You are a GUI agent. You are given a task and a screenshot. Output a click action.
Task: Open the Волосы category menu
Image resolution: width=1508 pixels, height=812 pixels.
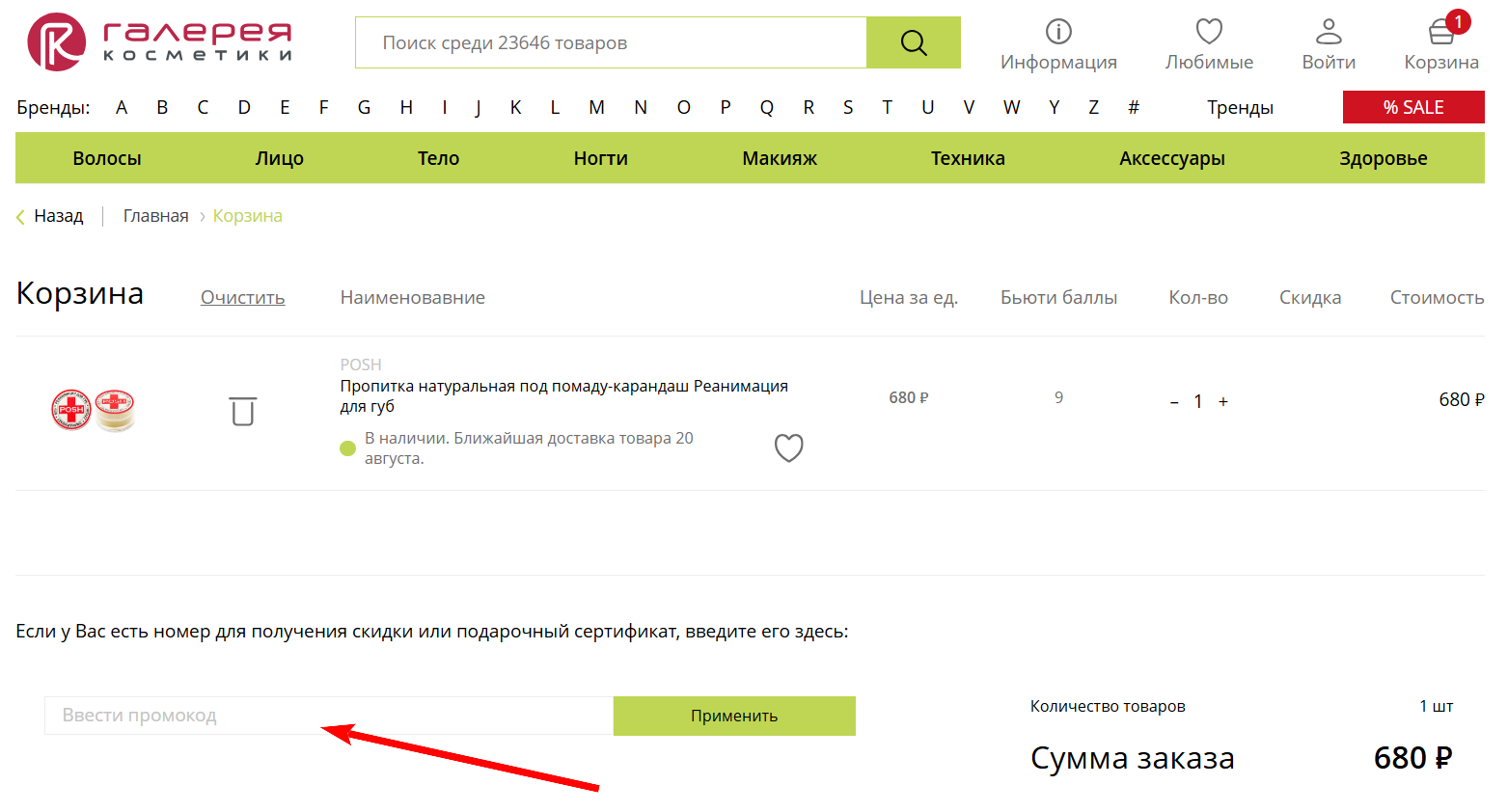(x=107, y=158)
